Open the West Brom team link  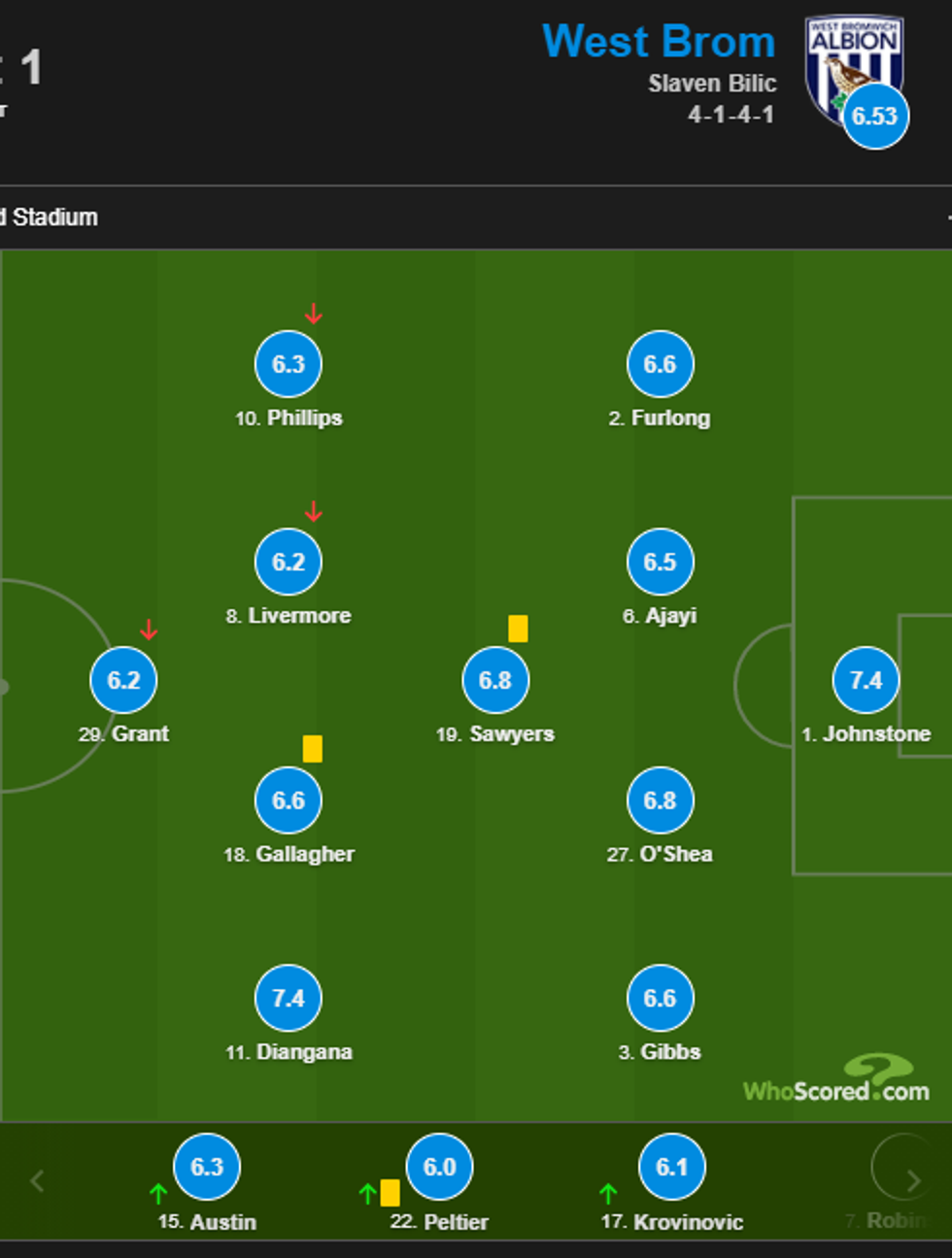coord(659,43)
